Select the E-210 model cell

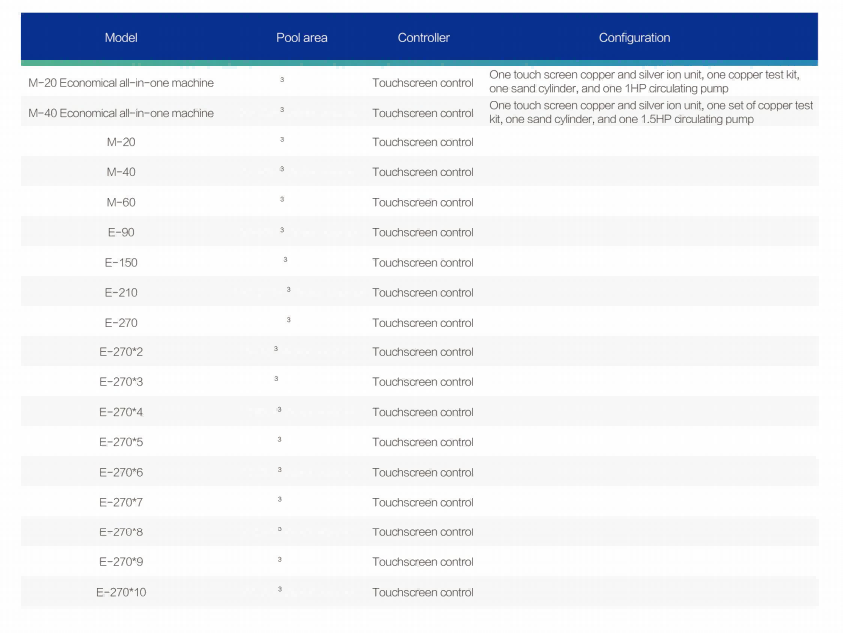121,293
